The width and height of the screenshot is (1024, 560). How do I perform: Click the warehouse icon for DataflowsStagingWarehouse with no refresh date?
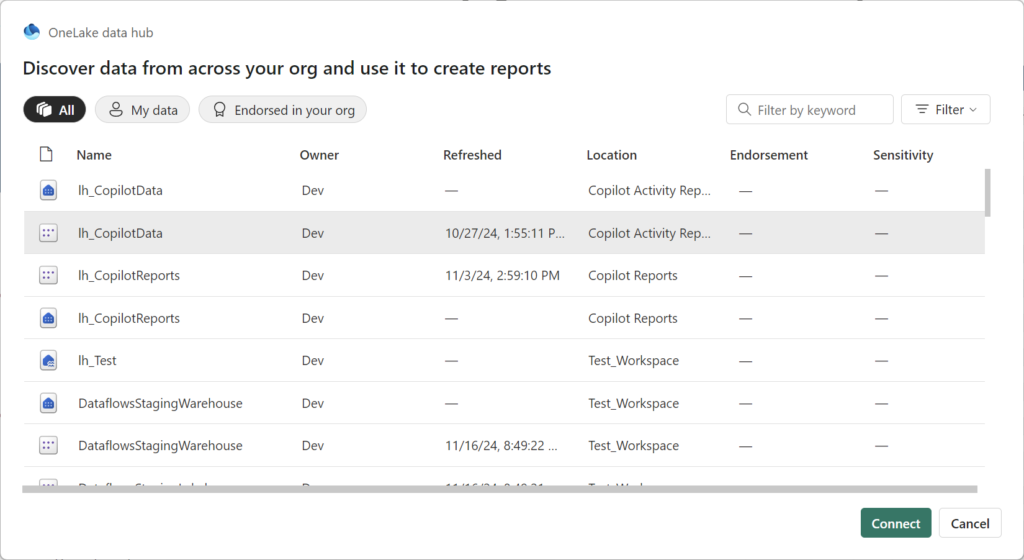(x=48, y=403)
